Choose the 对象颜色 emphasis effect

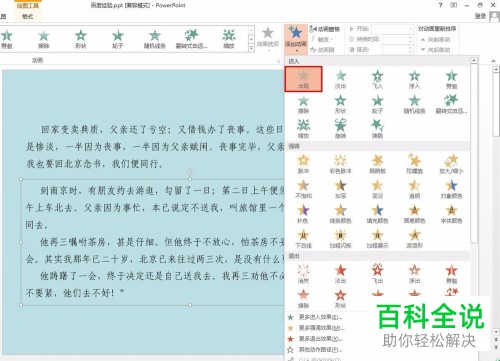451,189
